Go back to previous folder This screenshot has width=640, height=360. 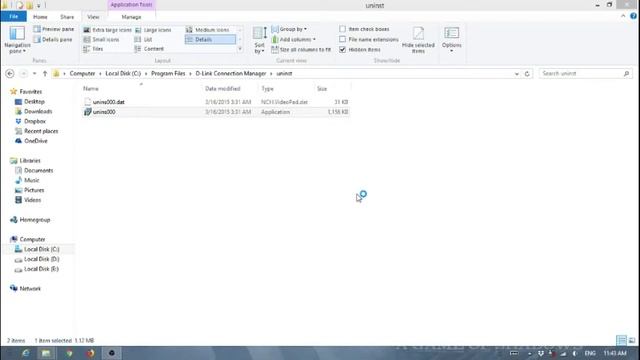pos(10,73)
